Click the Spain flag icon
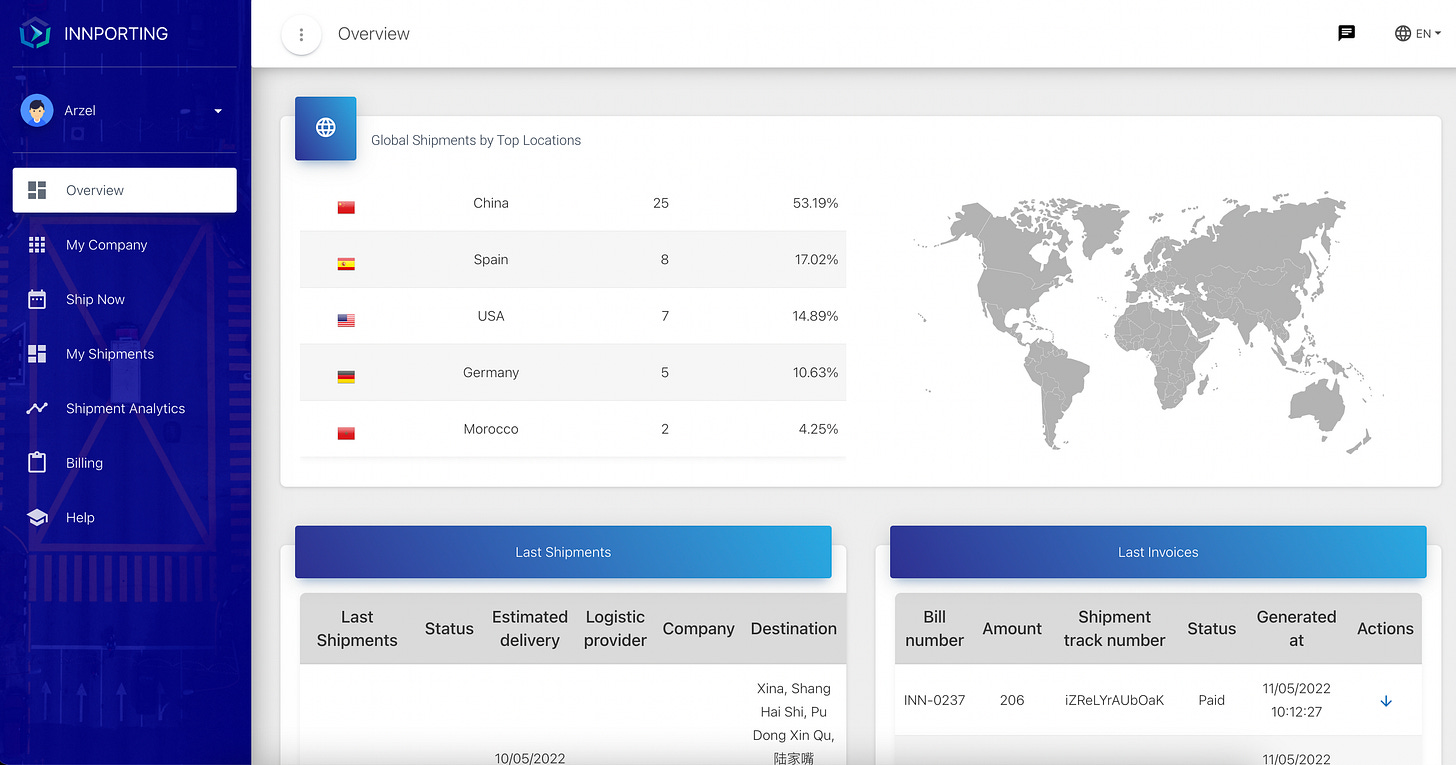 [346, 264]
